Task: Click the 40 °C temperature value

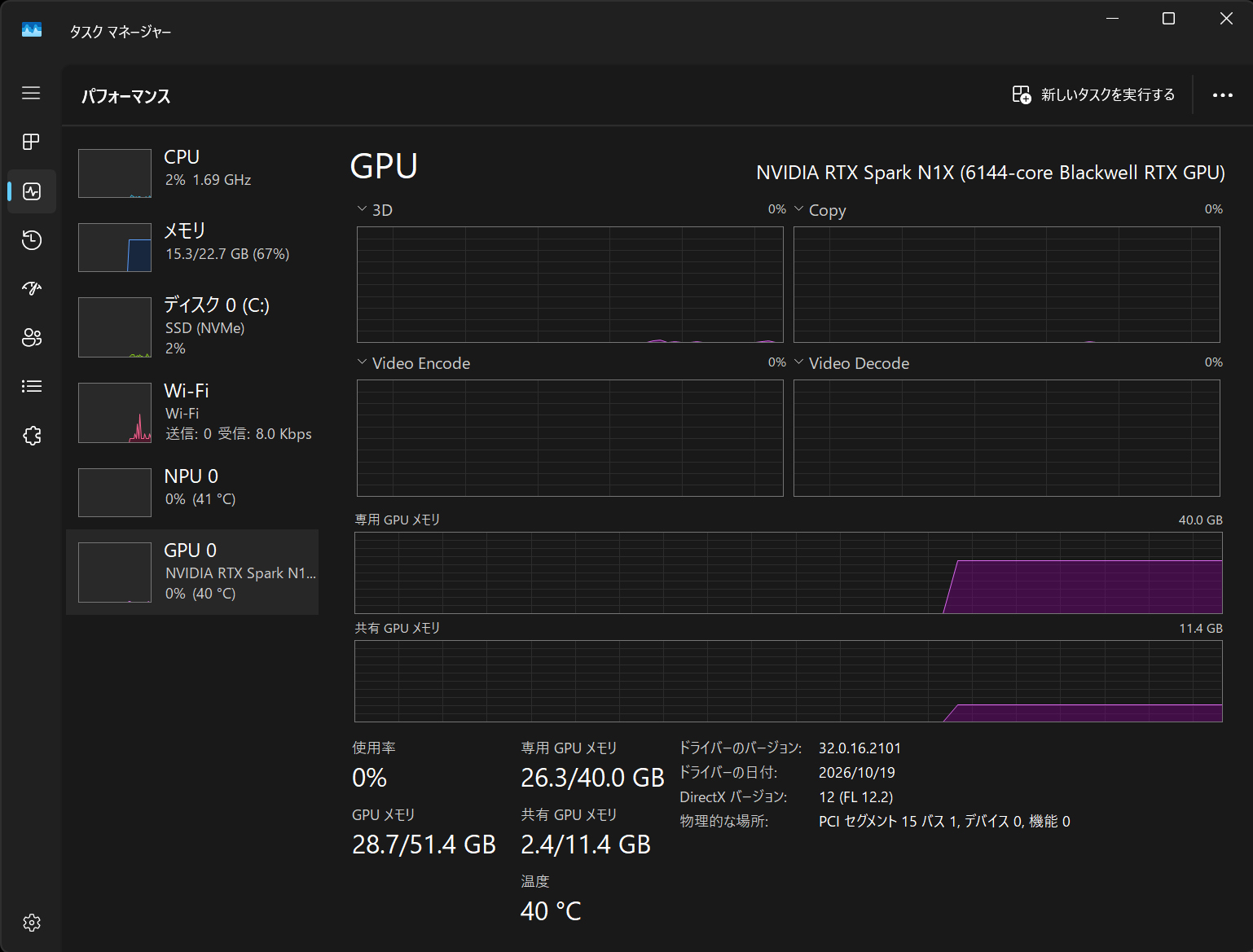Action: 551,911
